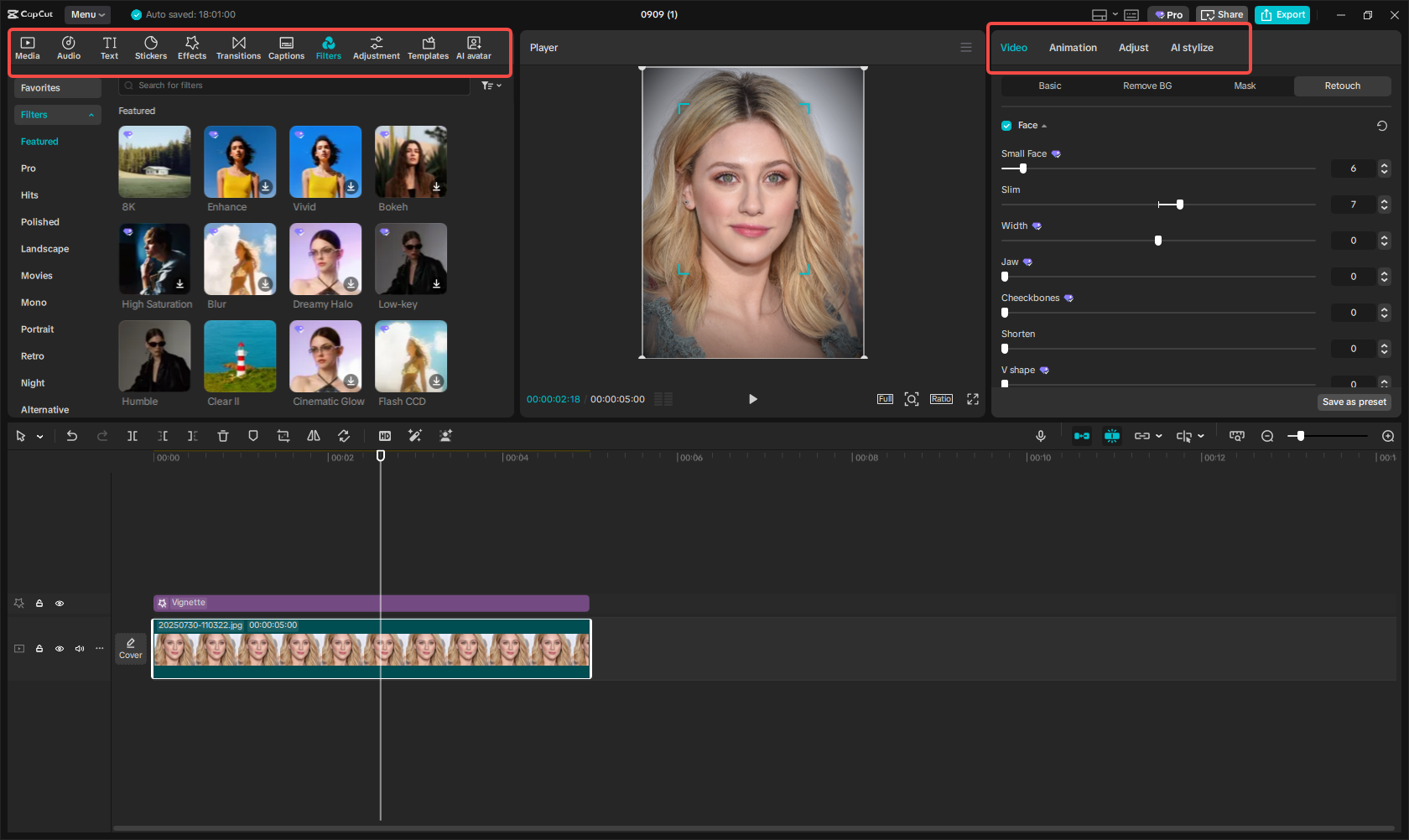1409x840 pixels.
Task: Switch to the Animation tab
Action: pos(1073,48)
